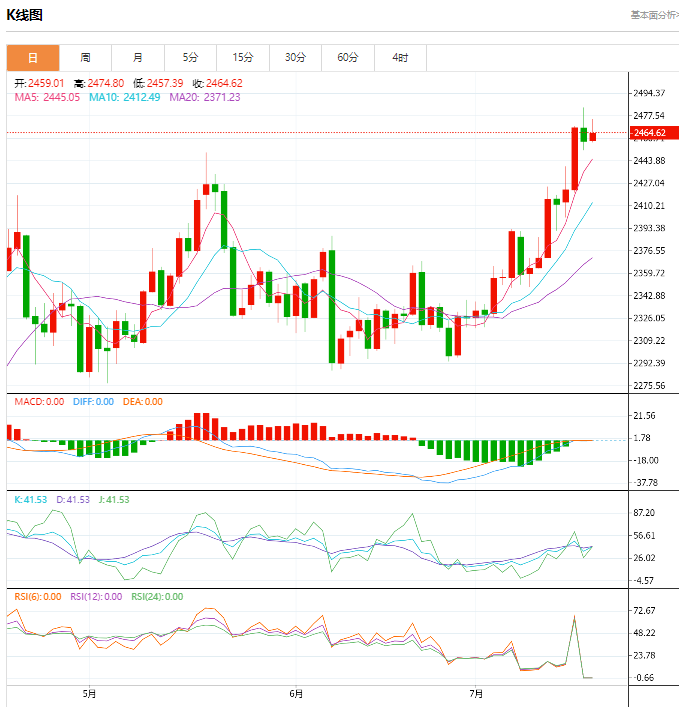
Task: Click the red 2464.62 current price tag
Action: pos(654,133)
